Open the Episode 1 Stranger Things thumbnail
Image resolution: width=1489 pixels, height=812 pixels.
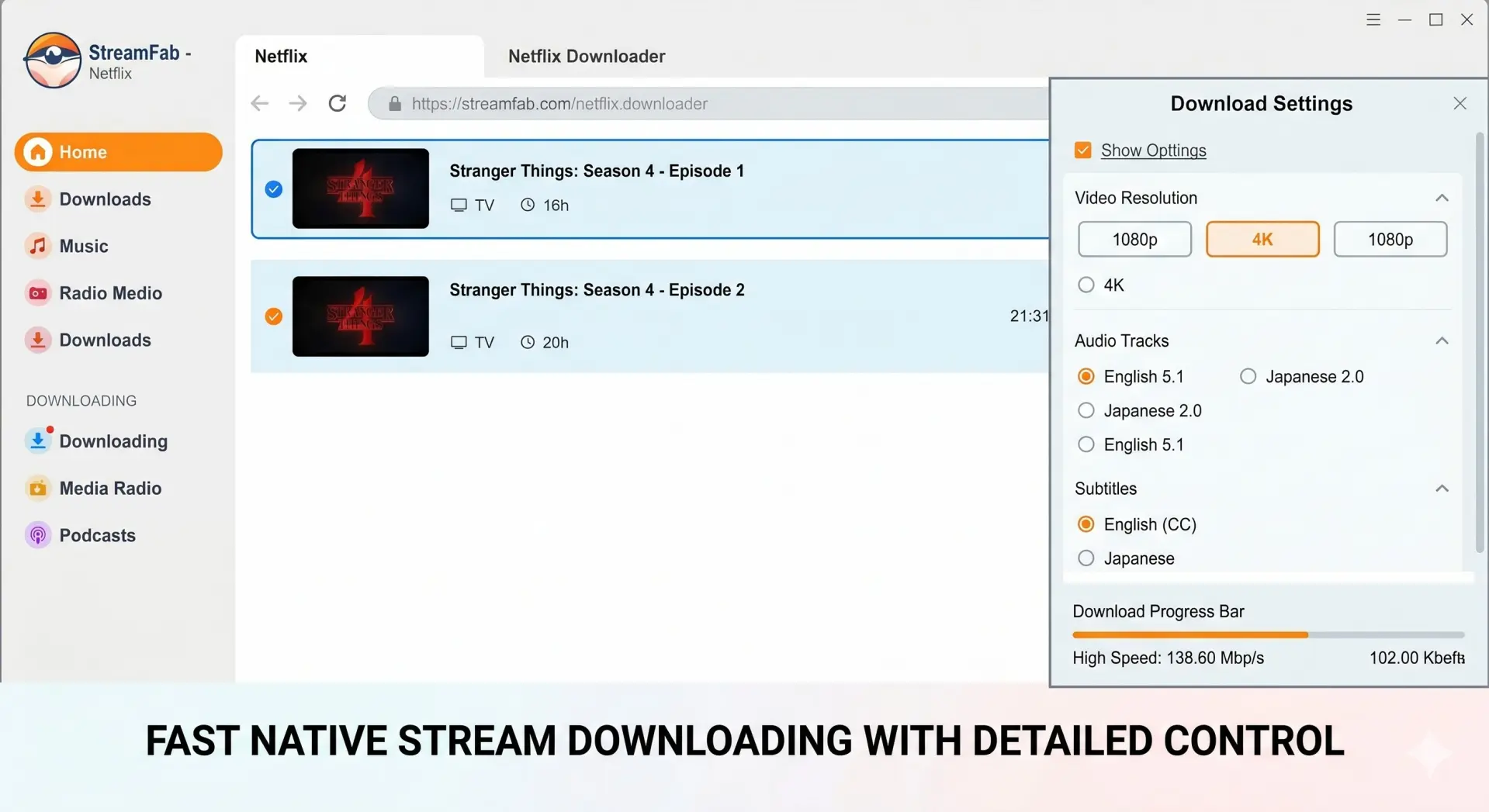pos(360,188)
